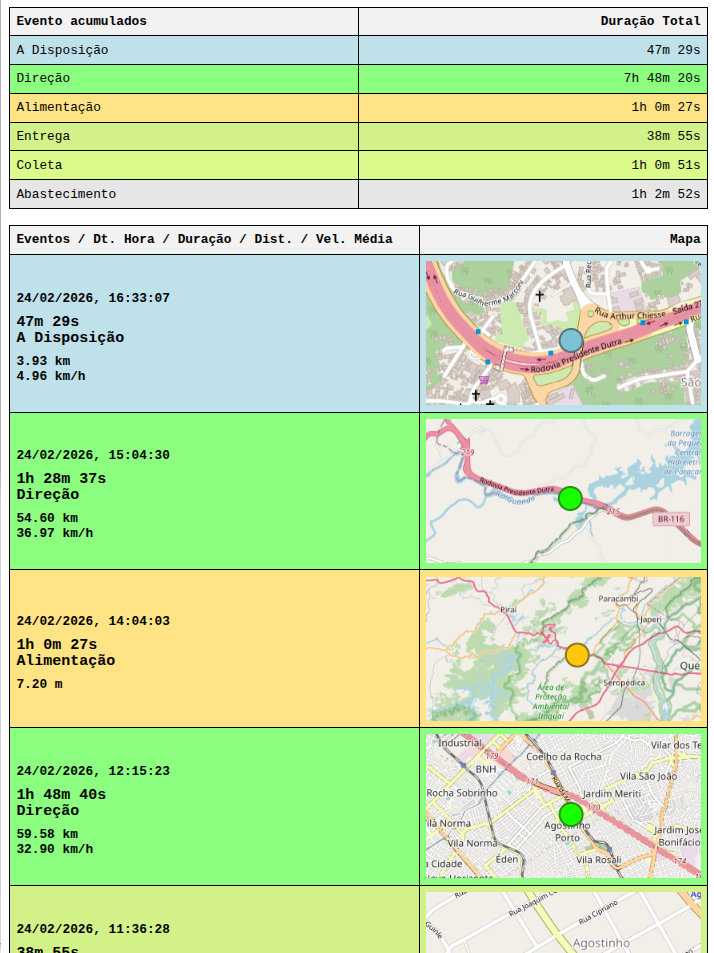The image size is (714, 953).
Task: Click the orange marker on the Alimentação map
Action: pyautogui.click(x=577, y=655)
